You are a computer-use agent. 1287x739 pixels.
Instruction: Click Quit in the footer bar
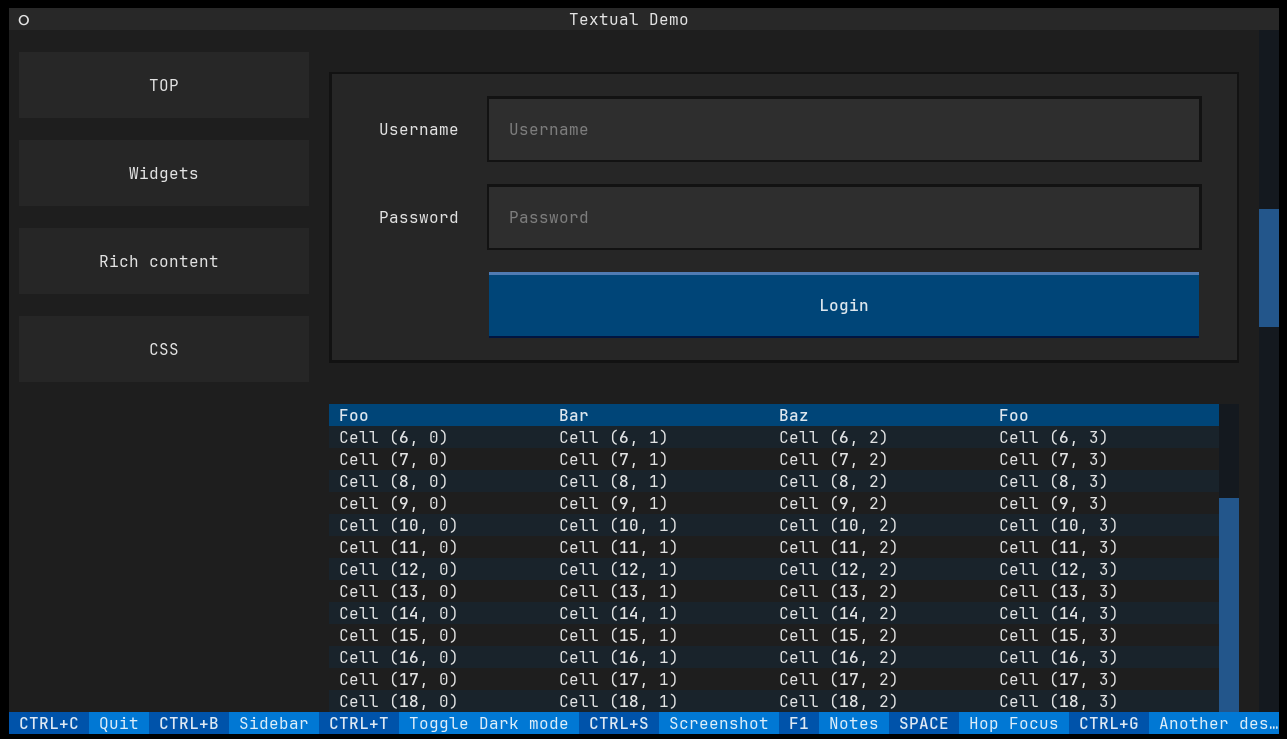pos(119,723)
